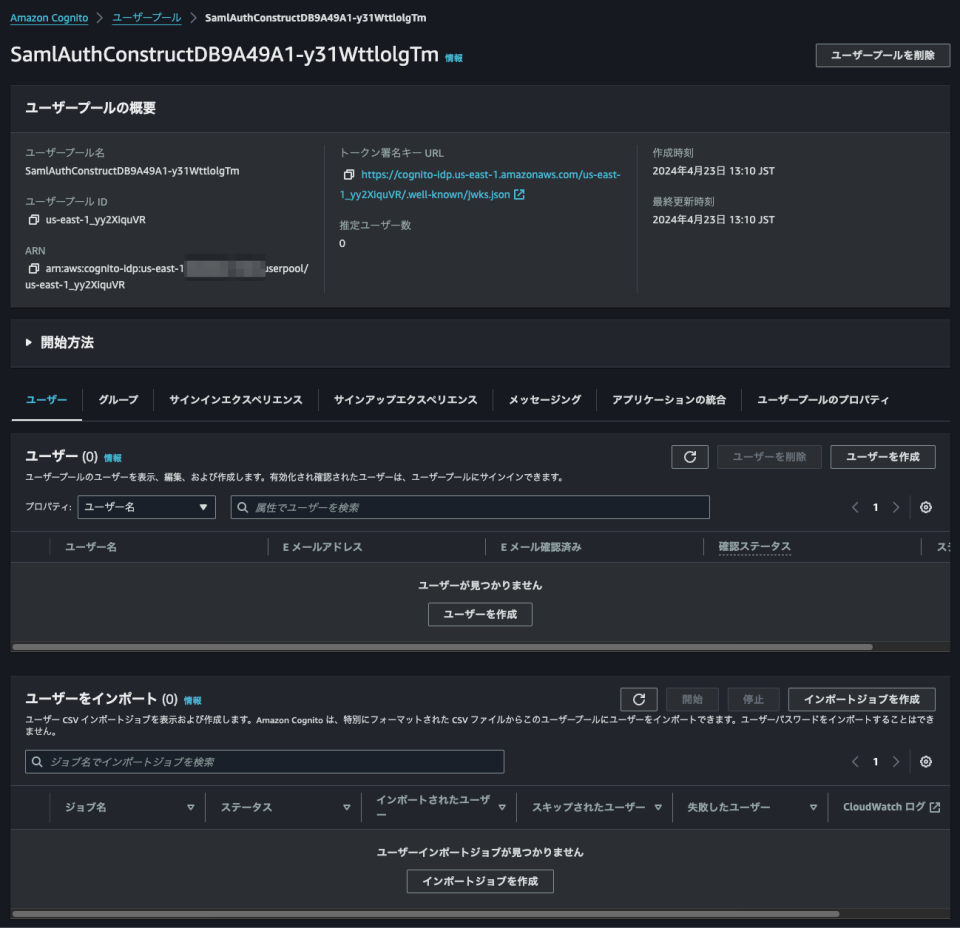Screen dimensions: 960x928
Task: Copy the token signing key URL via copy icon
Action: click(347, 173)
